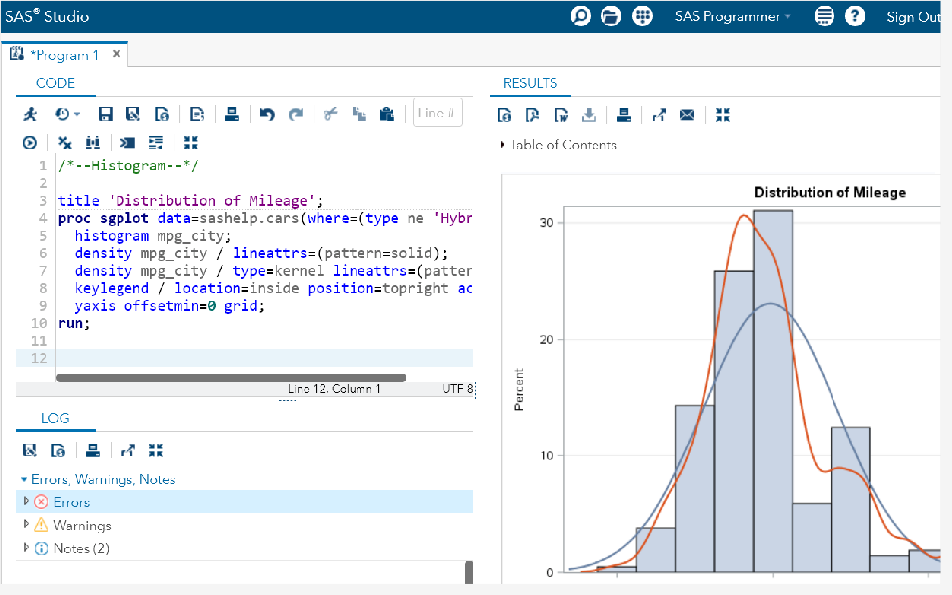Click the Sign Out link
The width and height of the screenshot is (952, 595).
(913, 17)
